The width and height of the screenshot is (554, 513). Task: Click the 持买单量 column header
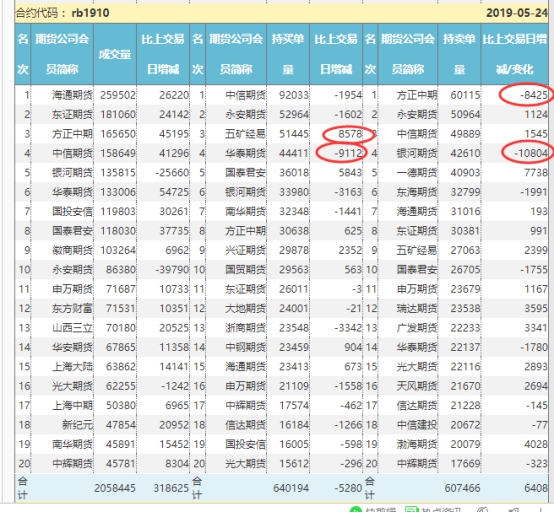(288, 54)
